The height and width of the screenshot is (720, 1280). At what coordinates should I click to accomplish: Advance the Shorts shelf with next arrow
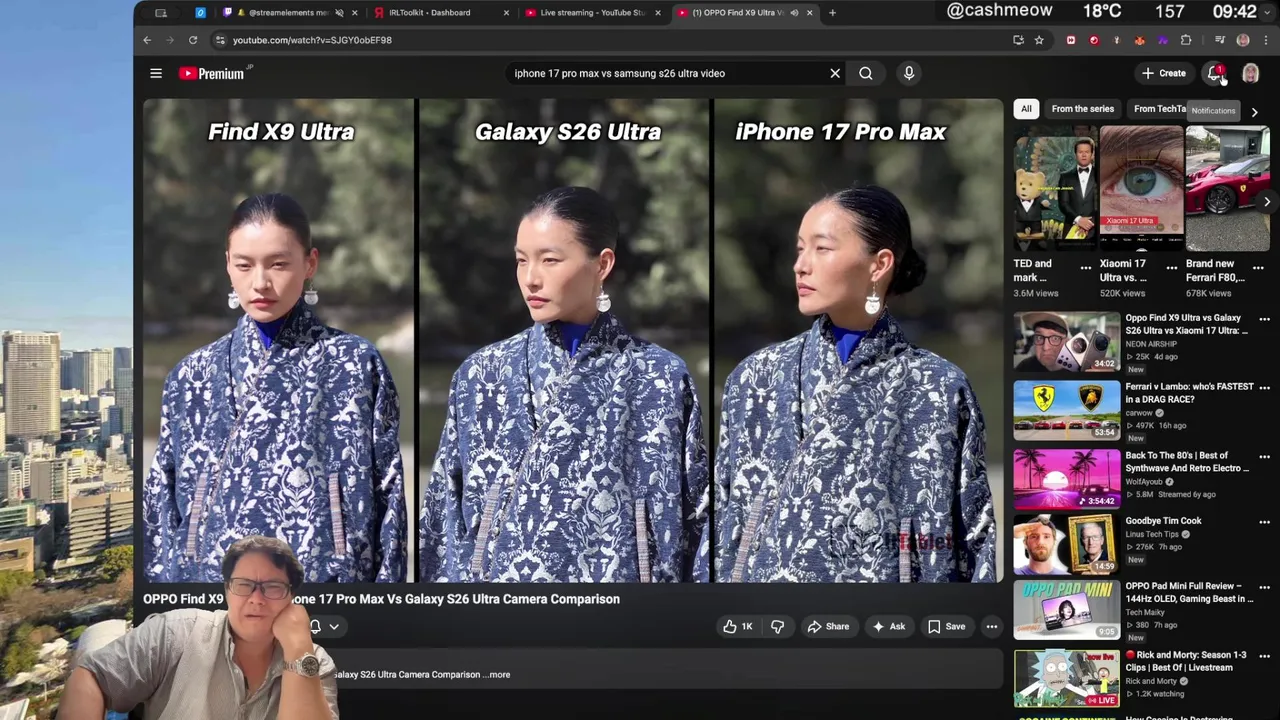pyautogui.click(x=1267, y=202)
